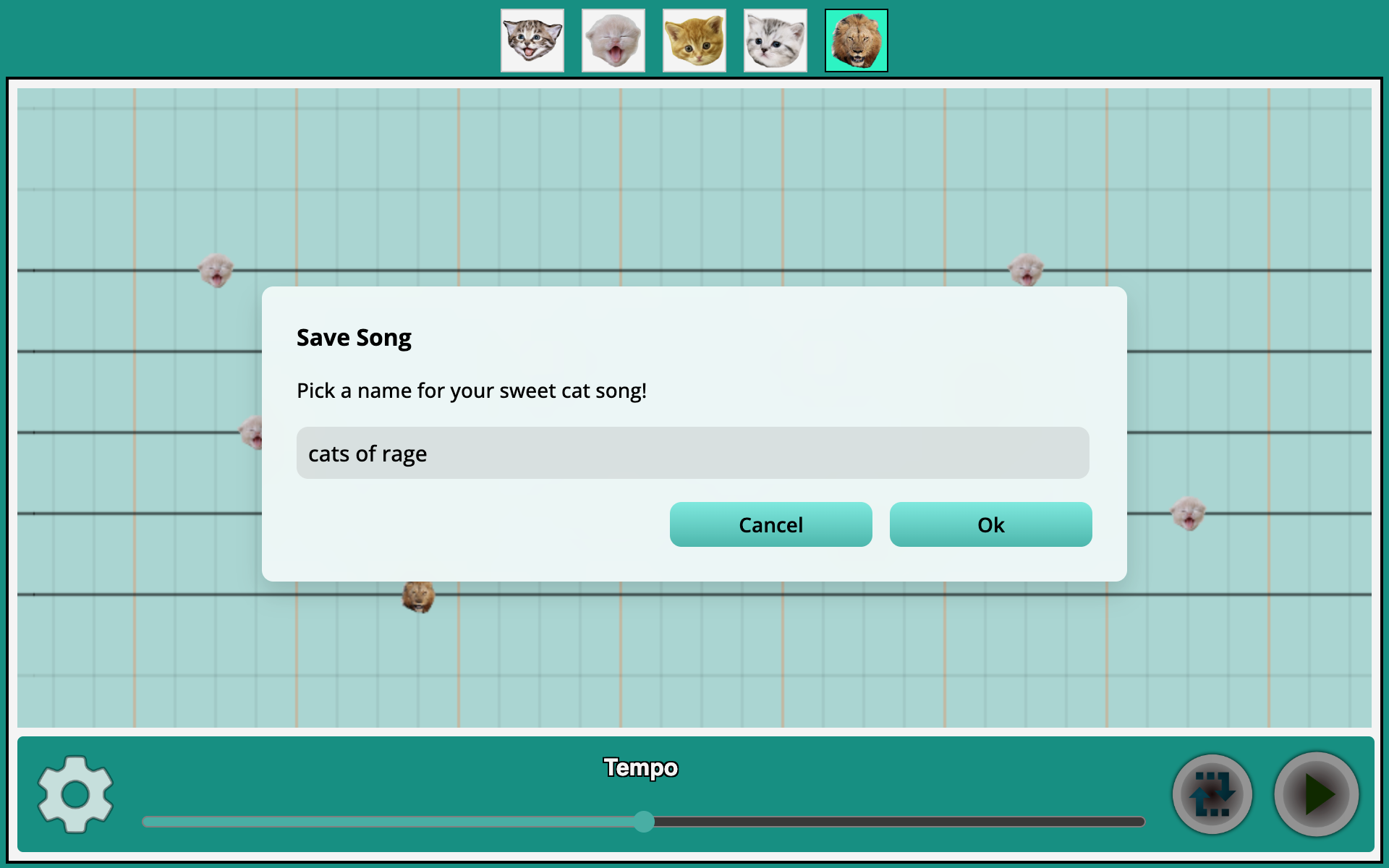Toggle the loop button beside play

(1212, 794)
